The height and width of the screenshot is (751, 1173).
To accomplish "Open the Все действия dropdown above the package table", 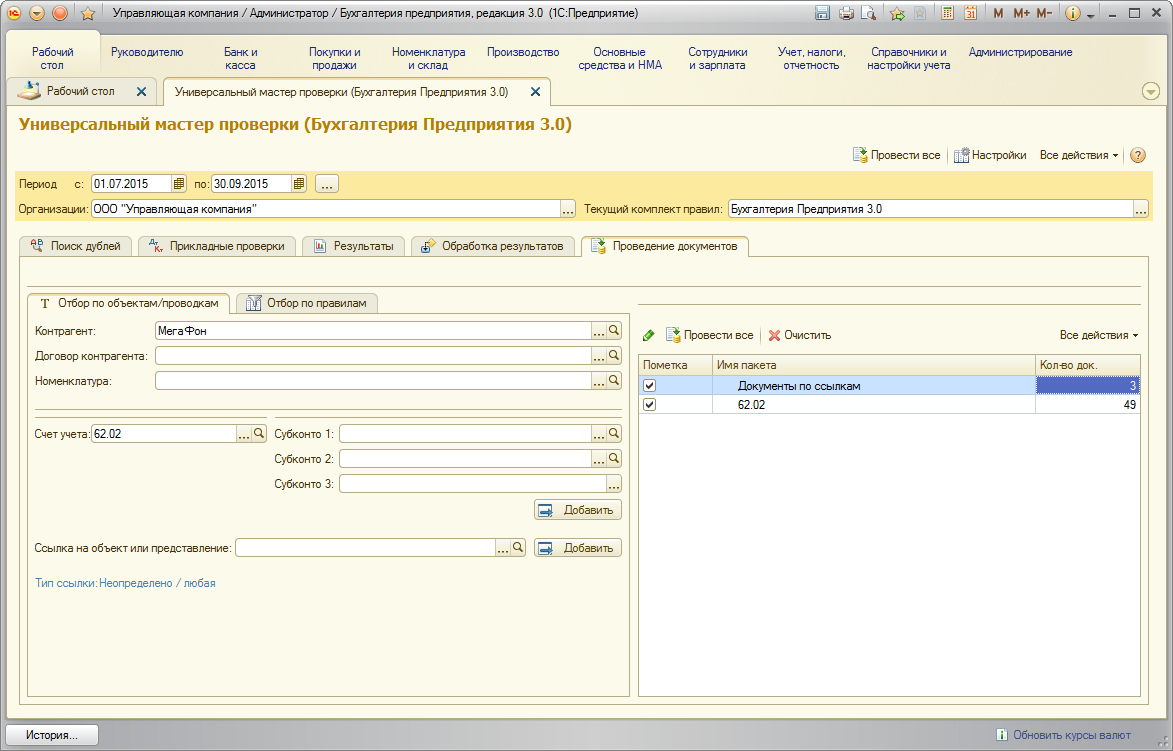I will [x=1099, y=335].
